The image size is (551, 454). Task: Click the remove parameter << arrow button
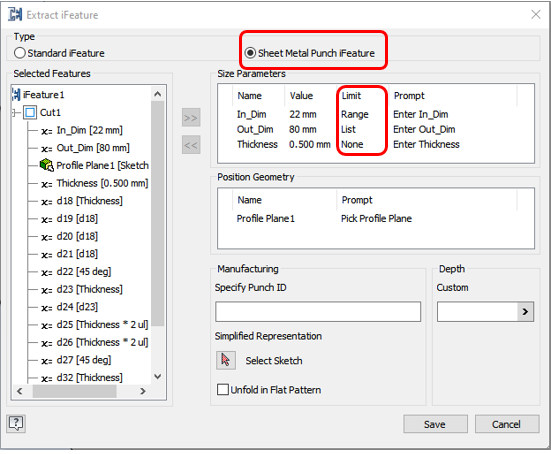click(x=191, y=145)
